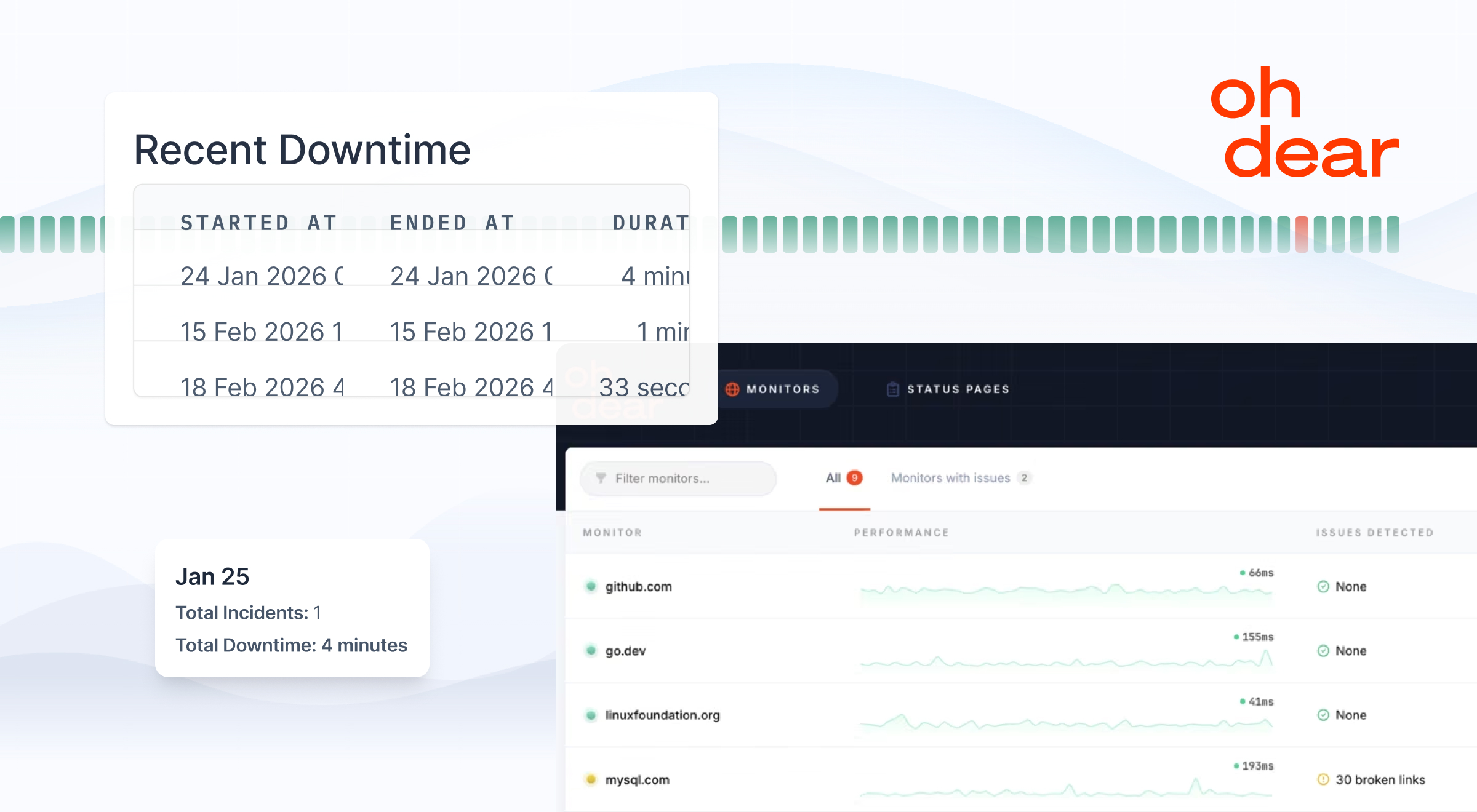Click the 193ms response time label
This screenshot has height=812, width=1477.
pyautogui.click(x=1257, y=766)
